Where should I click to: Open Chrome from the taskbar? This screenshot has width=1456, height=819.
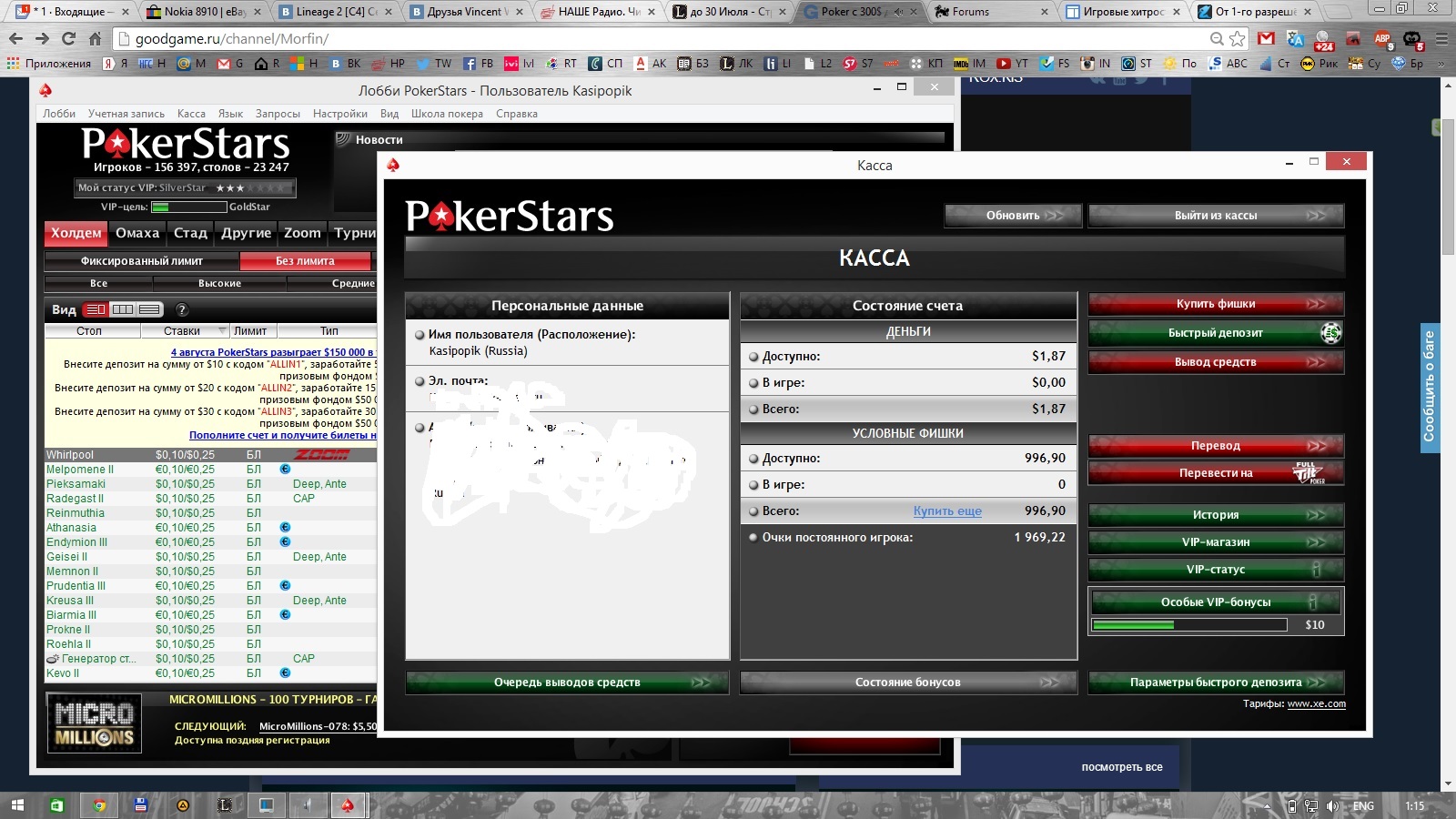coord(99,805)
